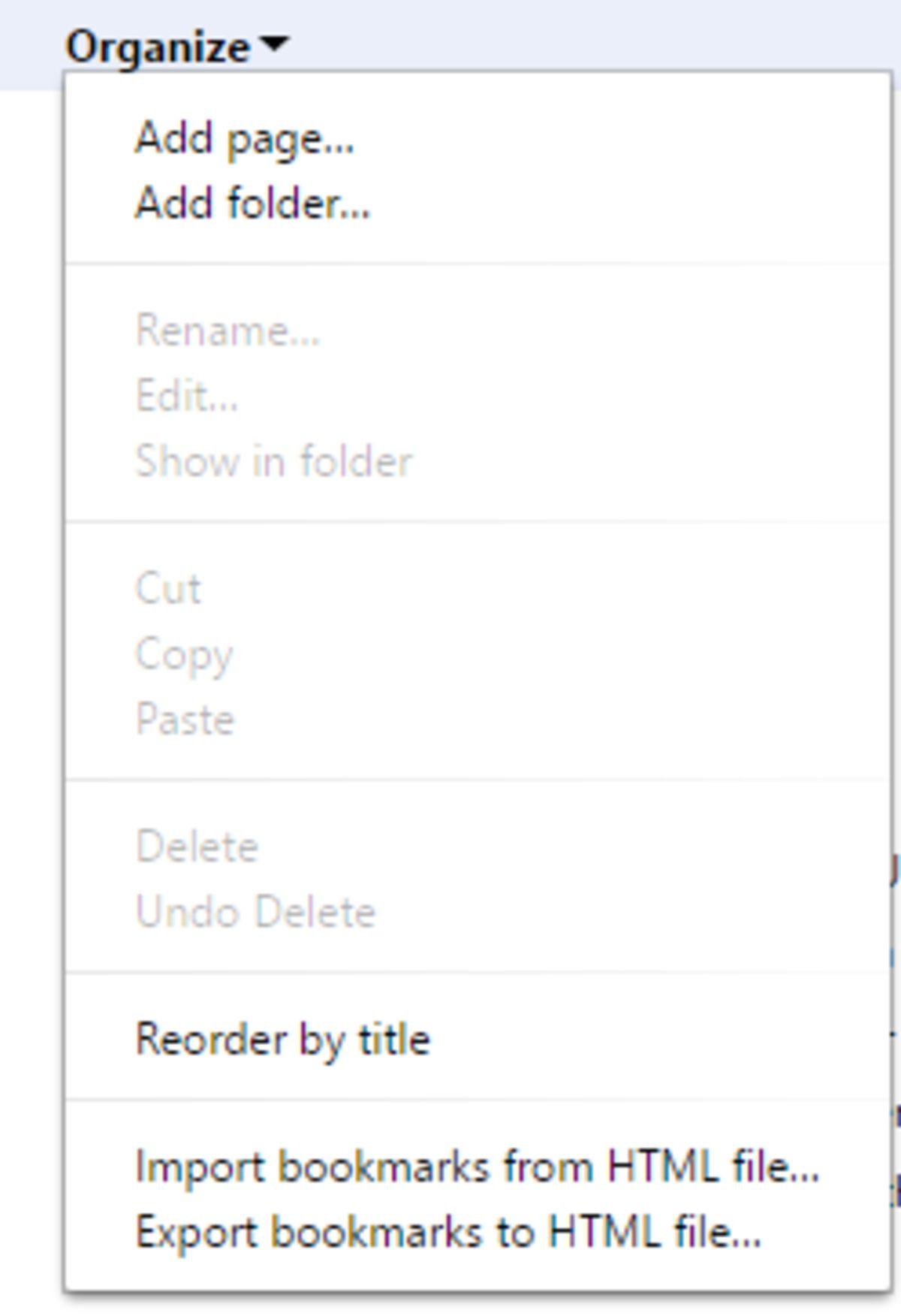Choose Undo Delete entry
The width and height of the screenshot is (901, 1316).
click(255, 912)
